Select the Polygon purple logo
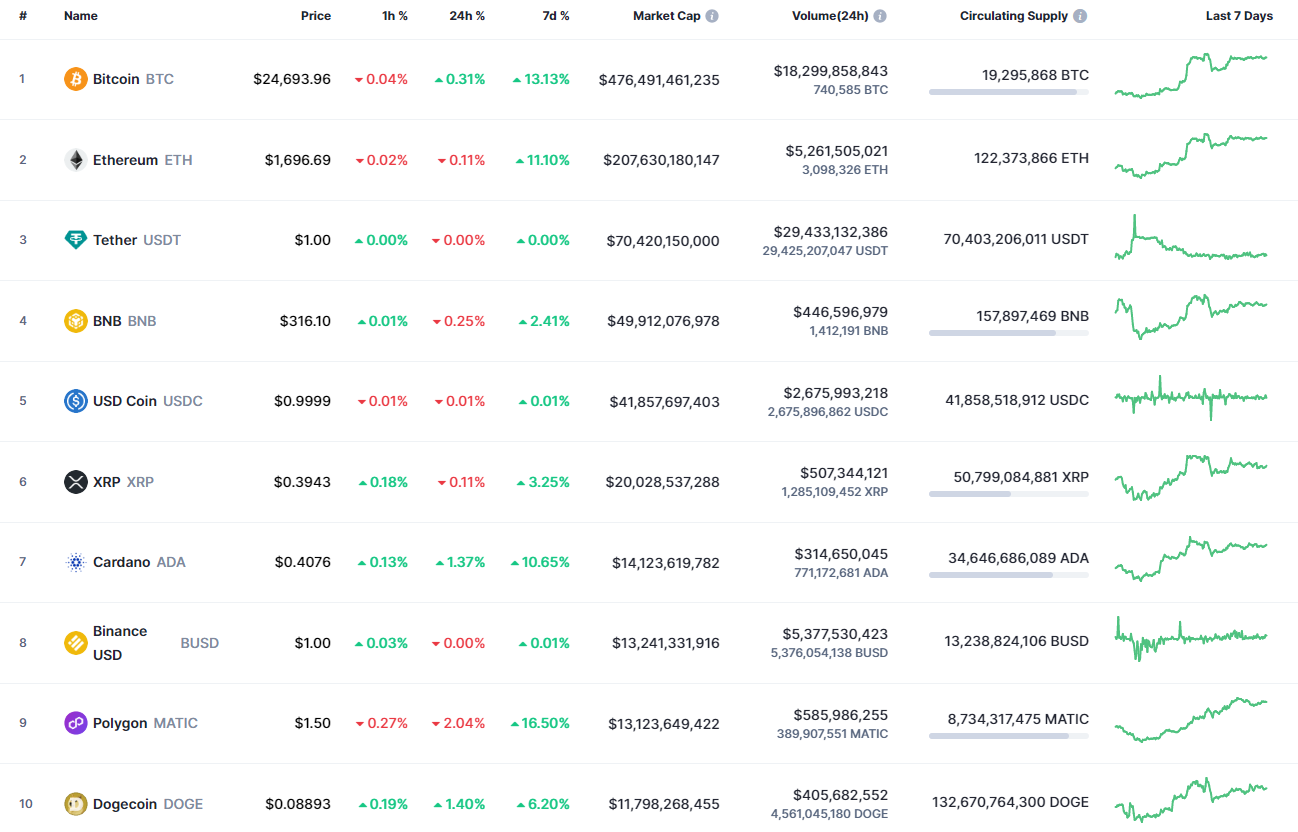The image size is (1298, 832). pyautogui.click(x=76, y=723)
